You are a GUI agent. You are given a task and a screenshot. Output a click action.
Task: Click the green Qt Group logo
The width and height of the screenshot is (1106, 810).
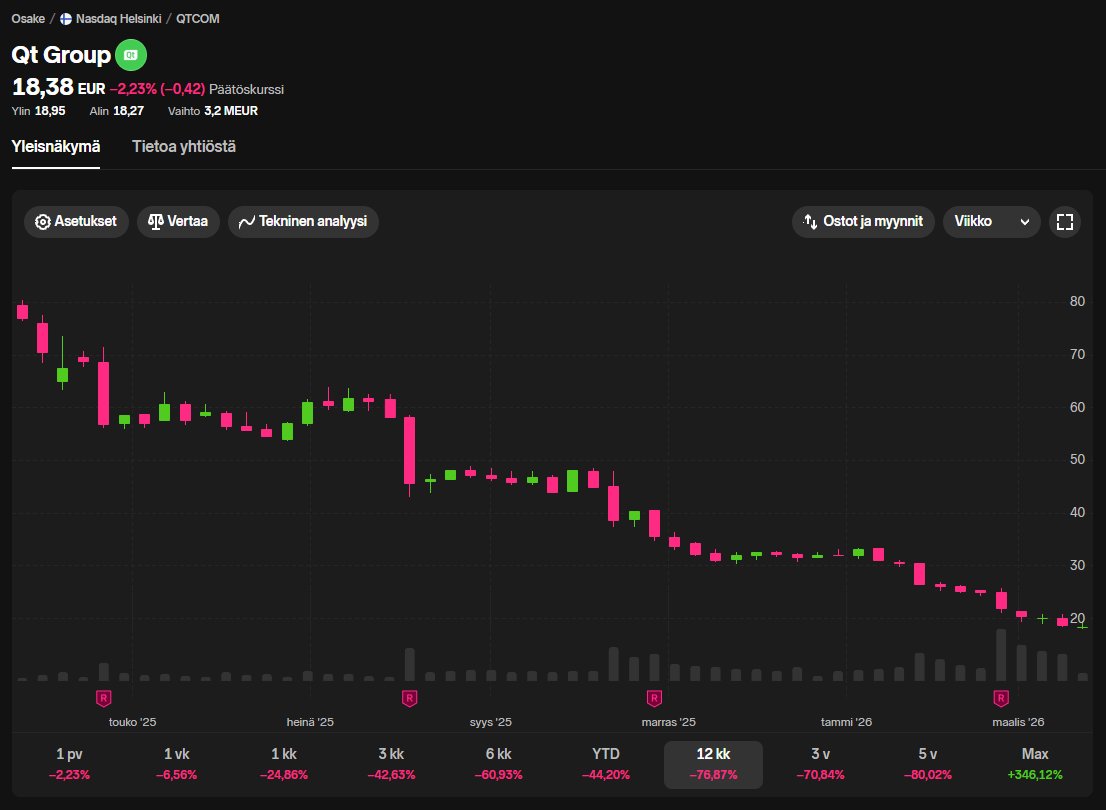point(130,55)
